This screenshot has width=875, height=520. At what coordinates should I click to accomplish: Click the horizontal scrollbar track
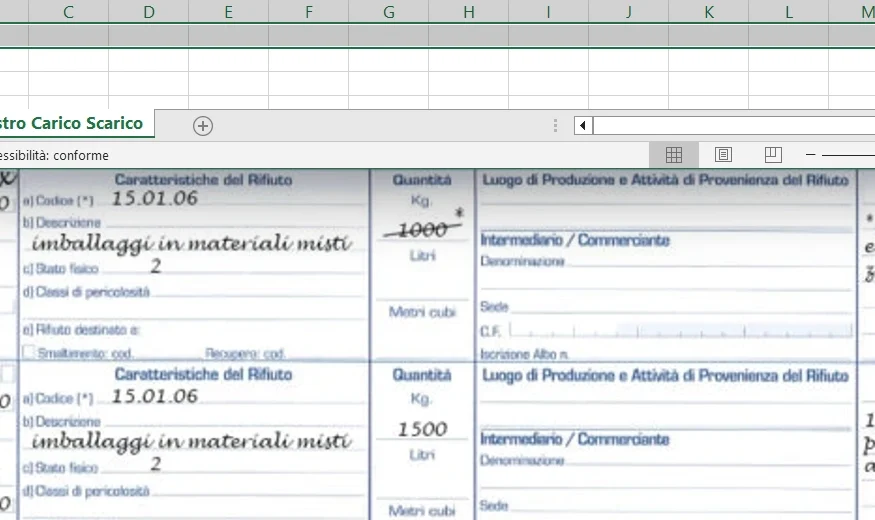pos(730,125)
